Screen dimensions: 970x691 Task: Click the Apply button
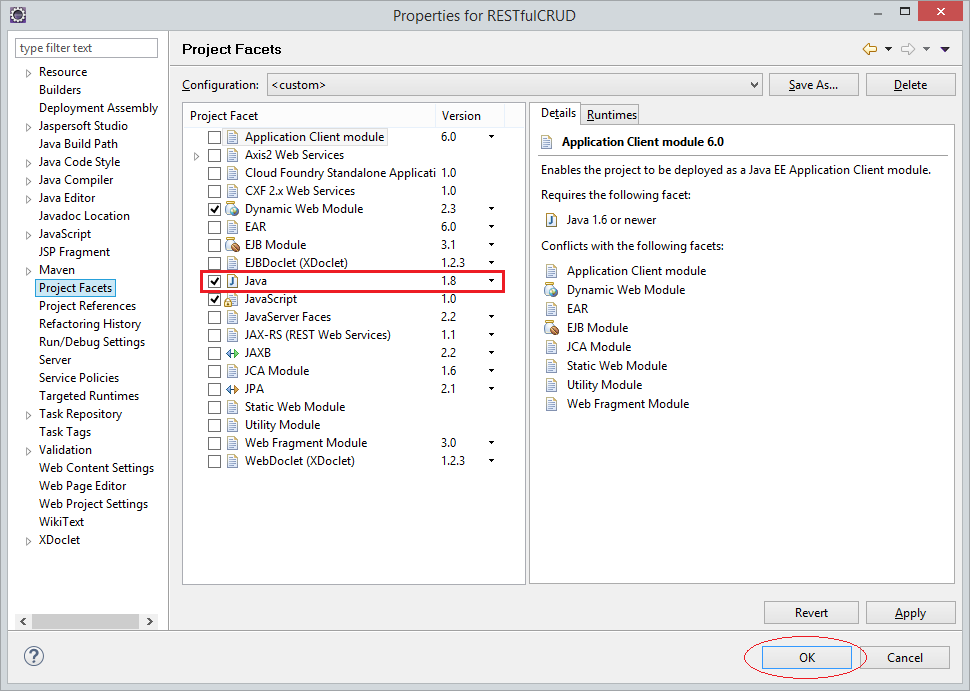click(910, 612)
